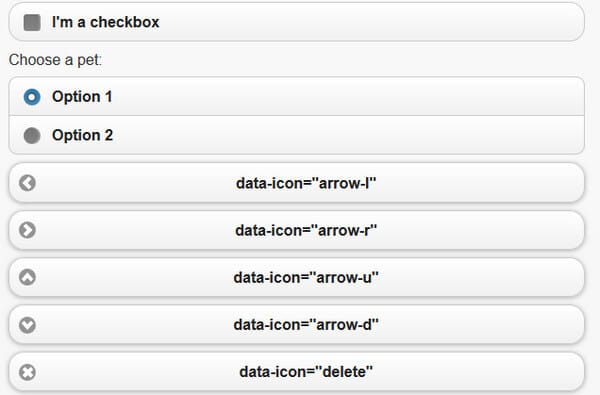Toggle the "I'm a checkbox" label
The image size is (600, 395).
click(x=105, y=22)
